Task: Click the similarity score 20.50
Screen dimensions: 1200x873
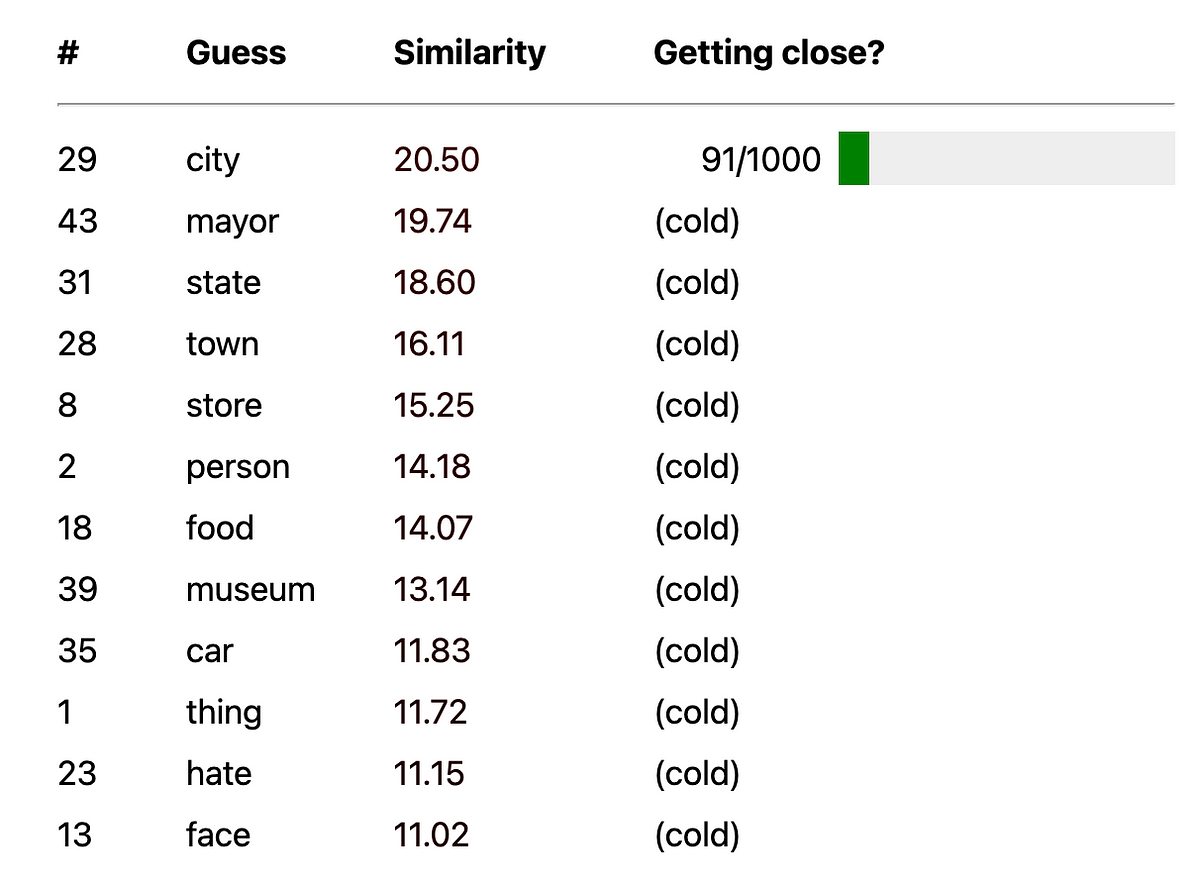Action: point(437,159)
